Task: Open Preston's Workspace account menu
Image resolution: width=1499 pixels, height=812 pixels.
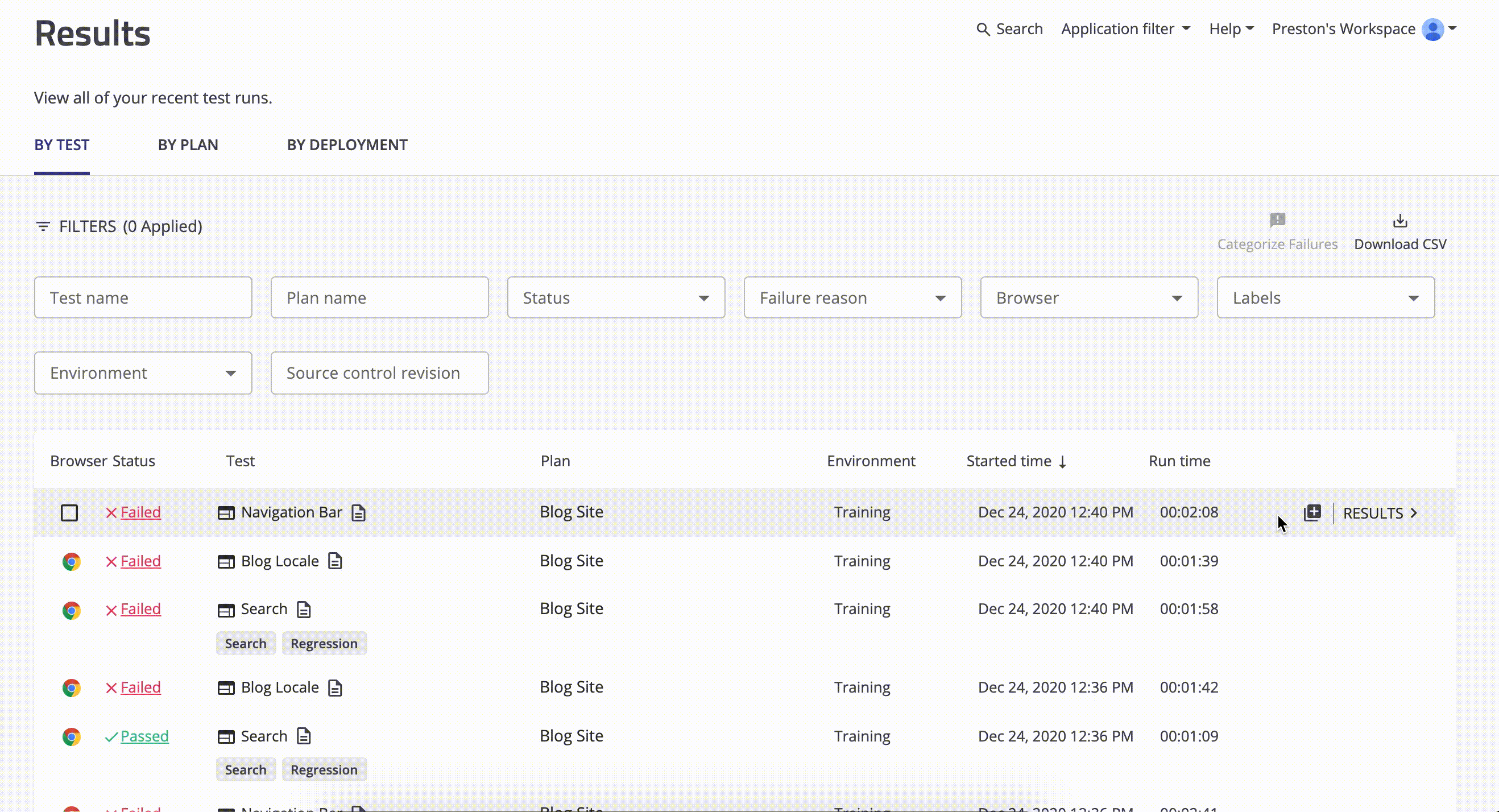Action: tap(1364, 29)
